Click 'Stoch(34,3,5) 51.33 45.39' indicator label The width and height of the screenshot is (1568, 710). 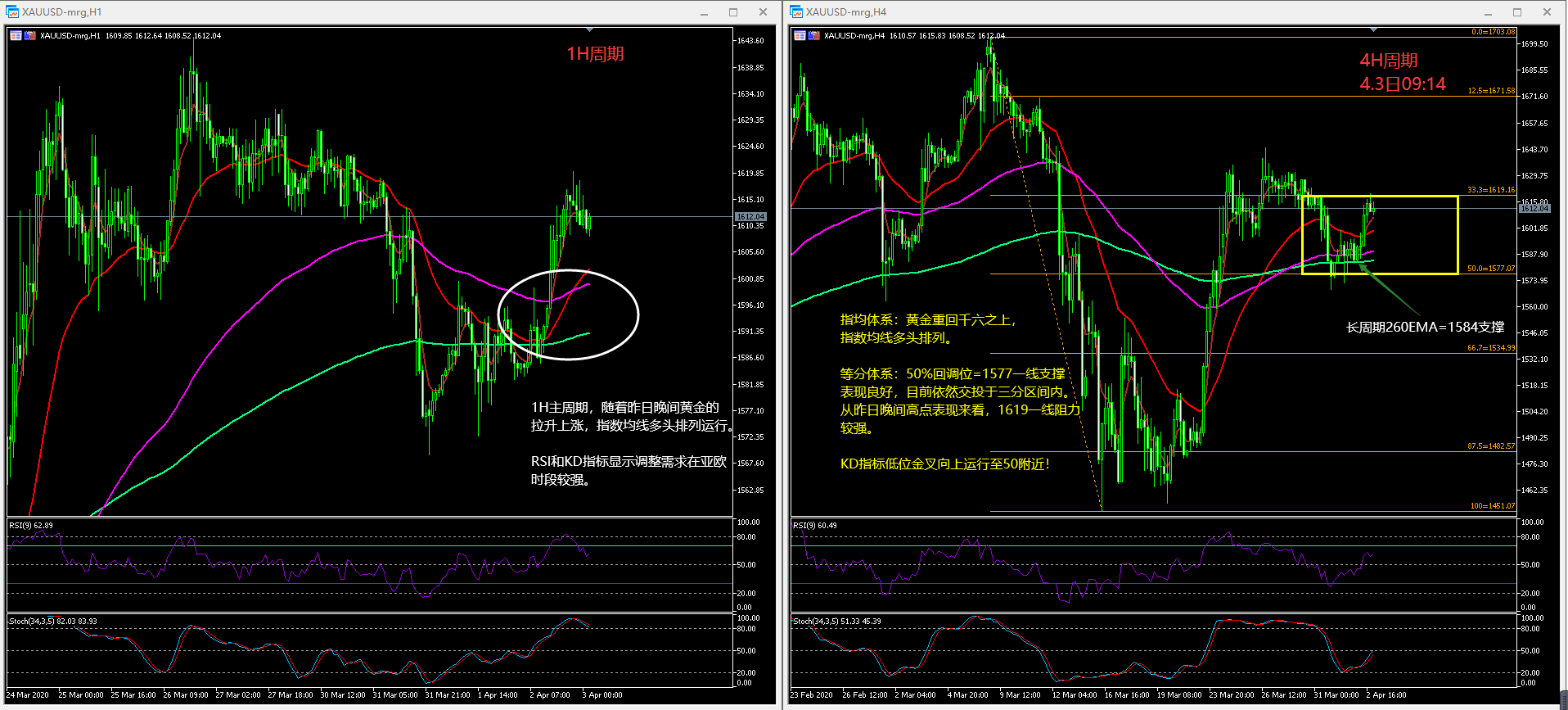click(837, 621)
